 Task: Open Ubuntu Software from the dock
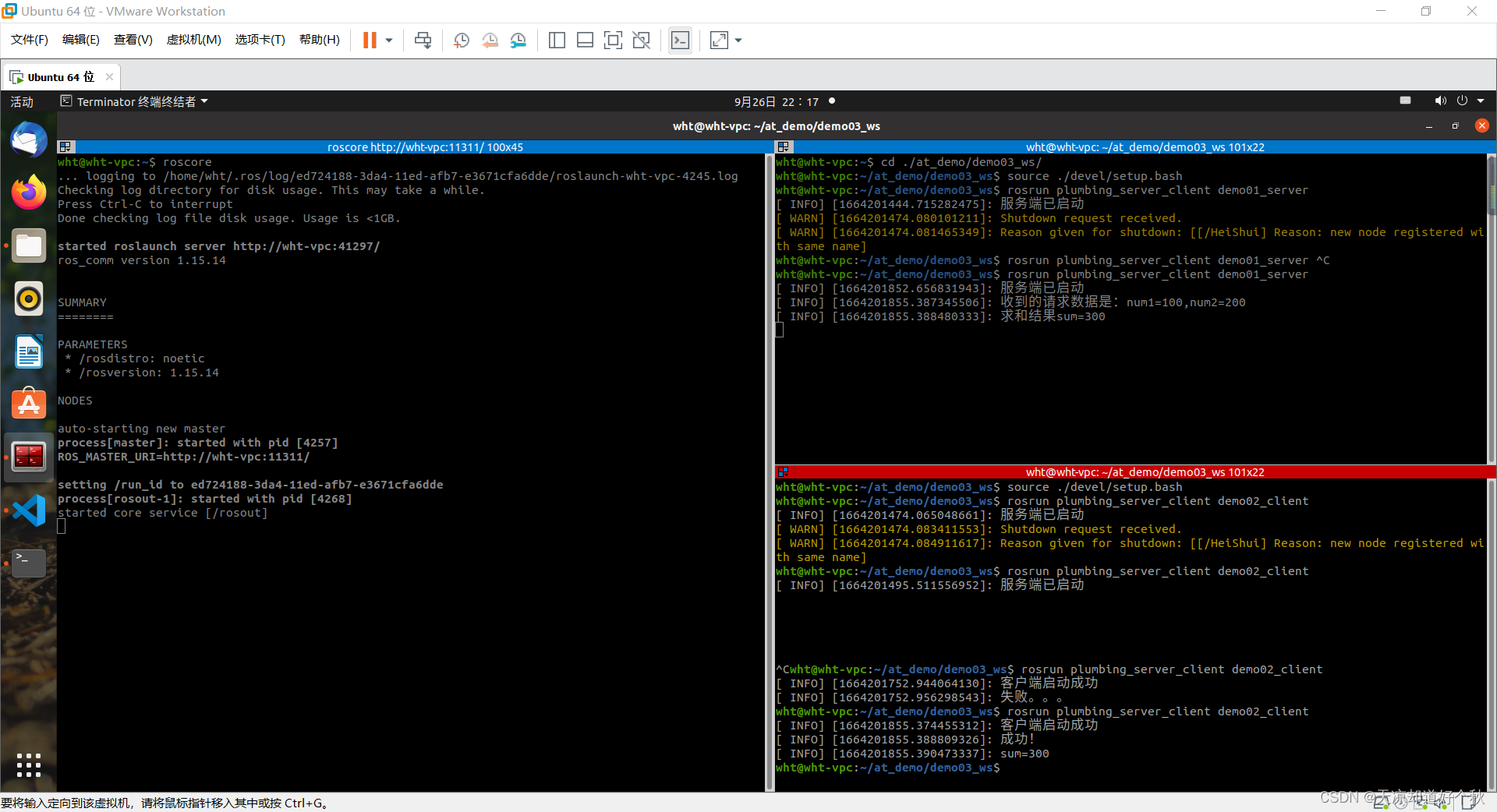(29, 404)
